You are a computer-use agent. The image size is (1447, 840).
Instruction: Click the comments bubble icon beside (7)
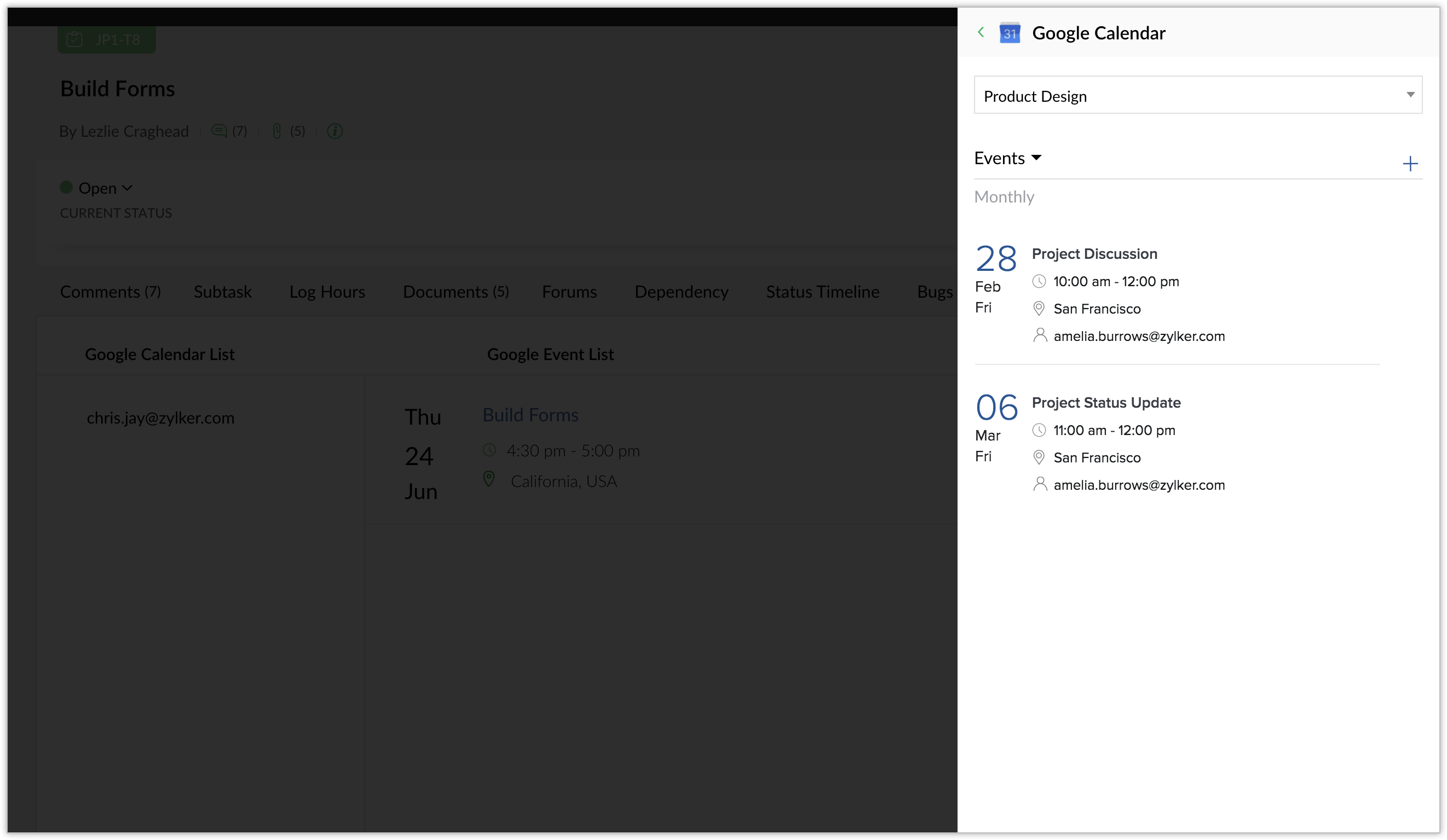[219, 131]
